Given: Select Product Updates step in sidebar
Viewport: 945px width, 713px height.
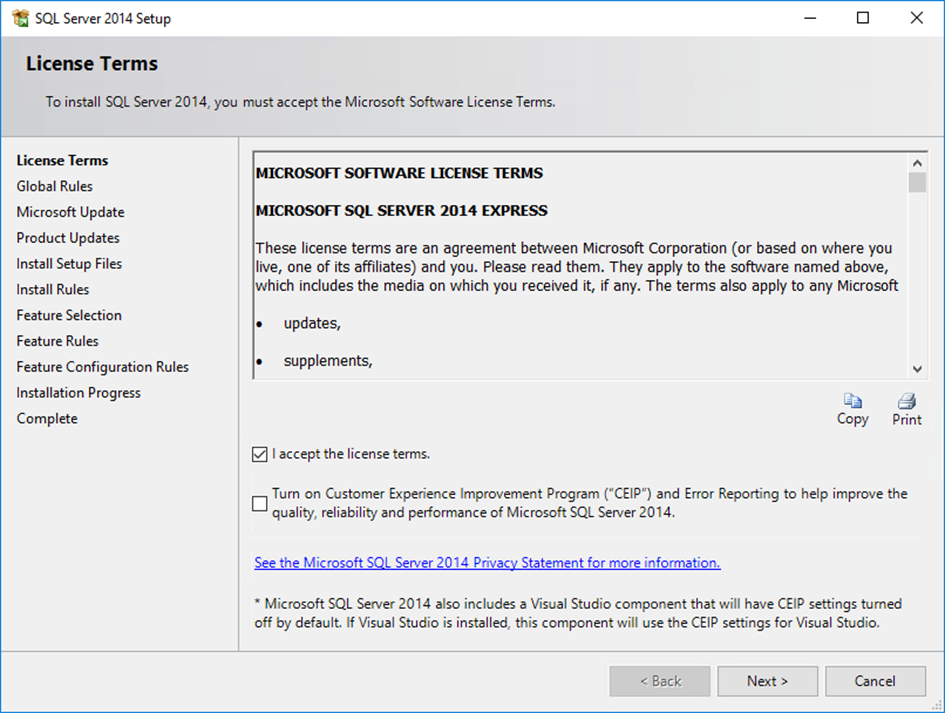Looking at the screenshot, I should [x=68, y=238].
